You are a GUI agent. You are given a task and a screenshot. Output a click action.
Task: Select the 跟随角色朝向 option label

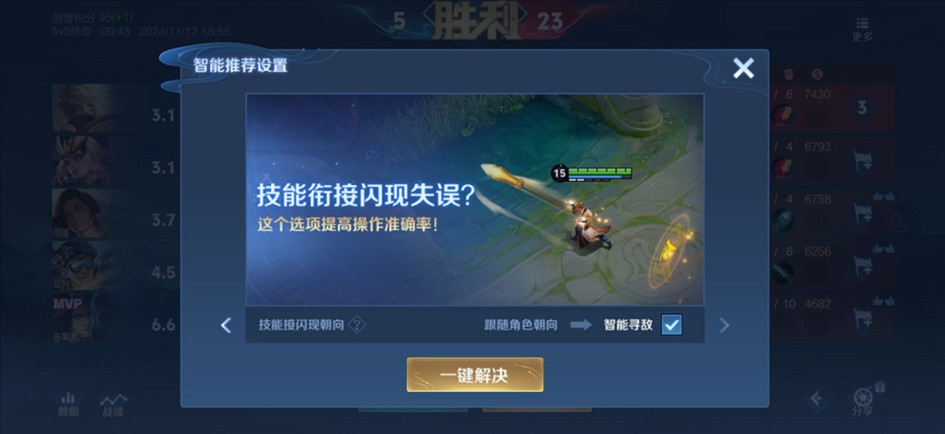coord(521,325)
